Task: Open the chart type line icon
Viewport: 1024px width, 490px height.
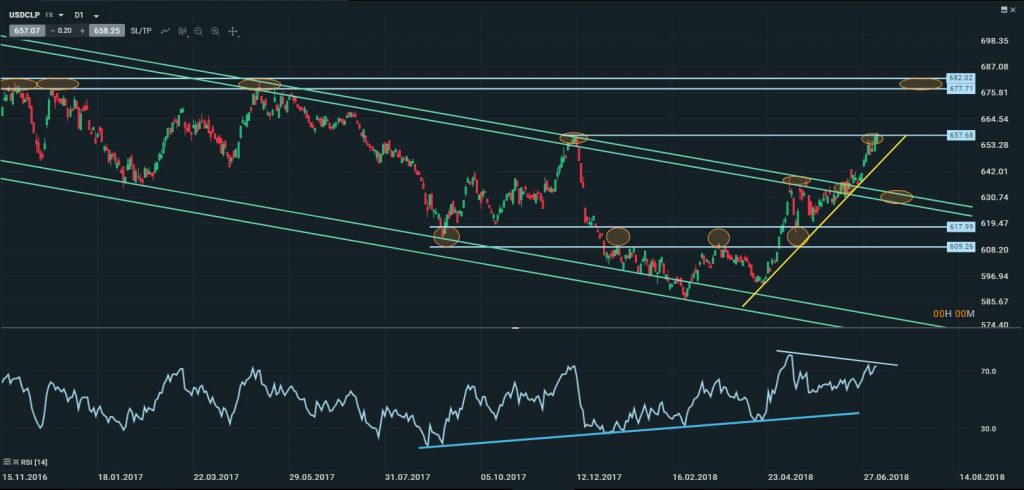Action: click(x=165, y=32)
